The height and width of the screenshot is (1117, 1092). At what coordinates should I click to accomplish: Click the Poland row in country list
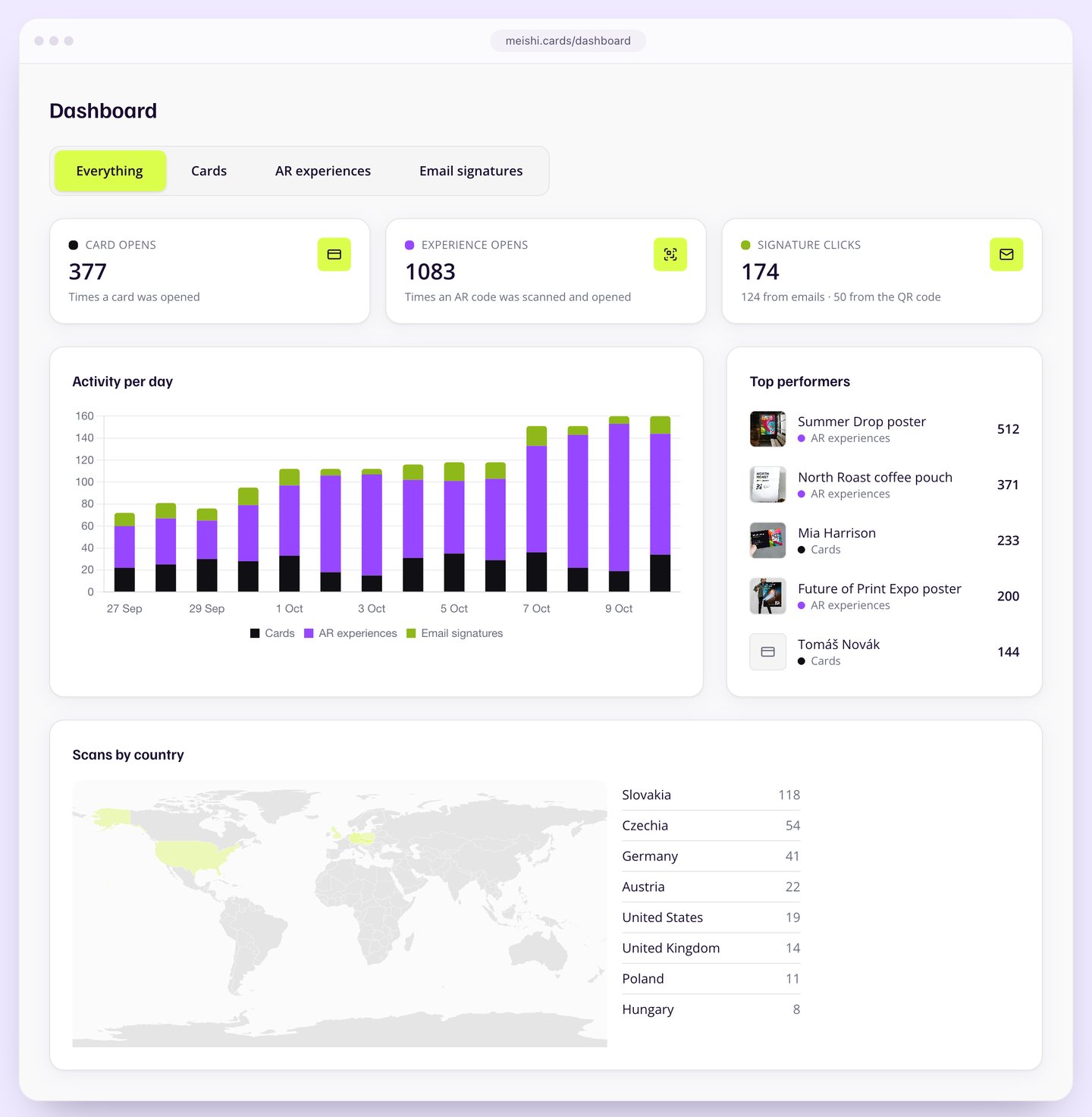point(711,979)
